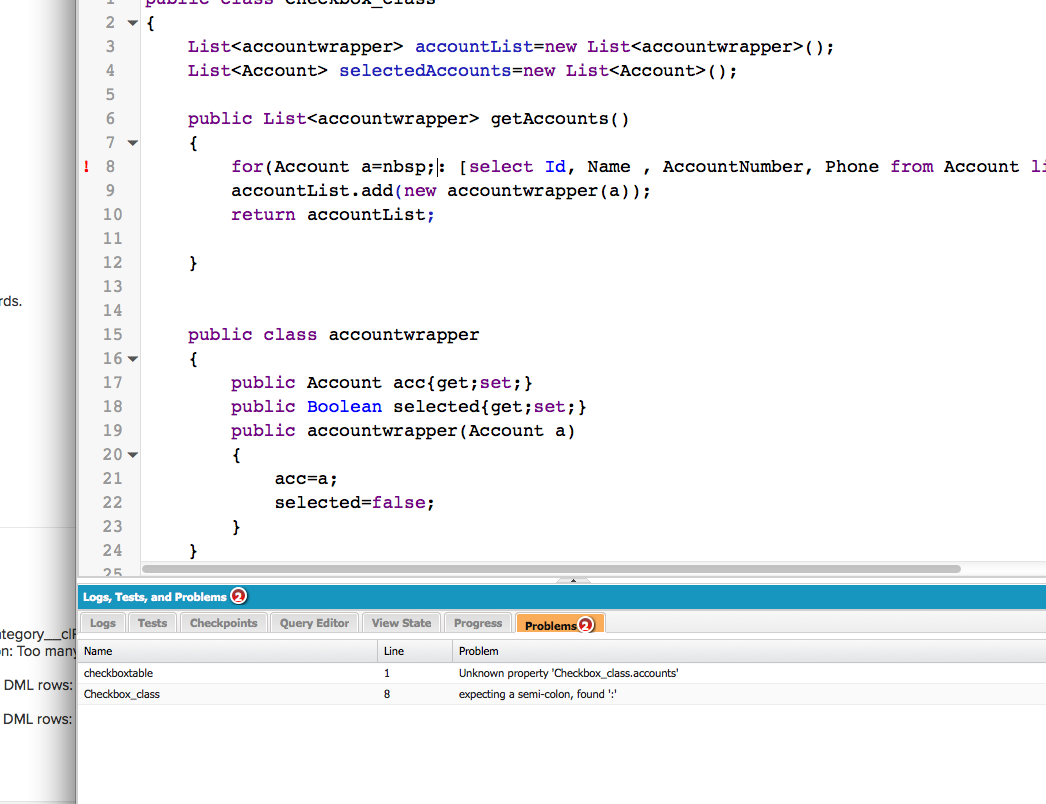Click the red badge on the Logs, Tests, and Problems header
This screenshot has height=804, width=1046.
(238, 597)
